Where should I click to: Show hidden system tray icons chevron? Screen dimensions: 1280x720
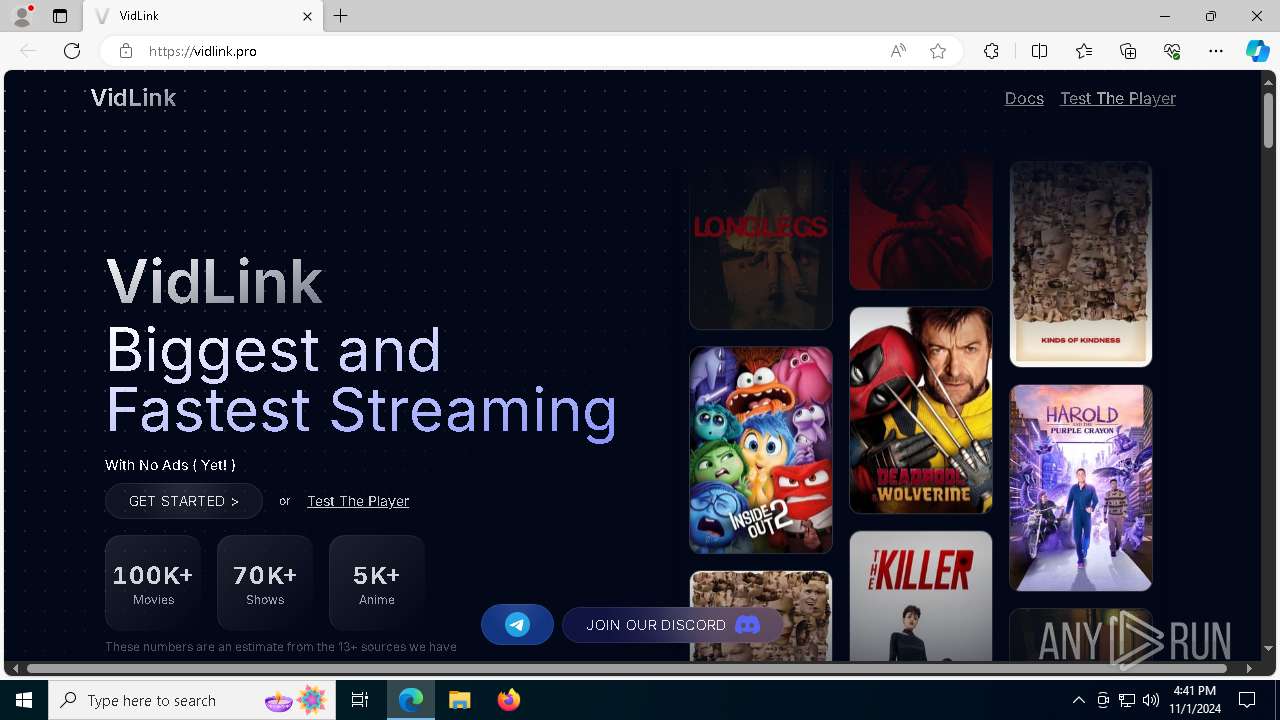tap(1078, 700)
